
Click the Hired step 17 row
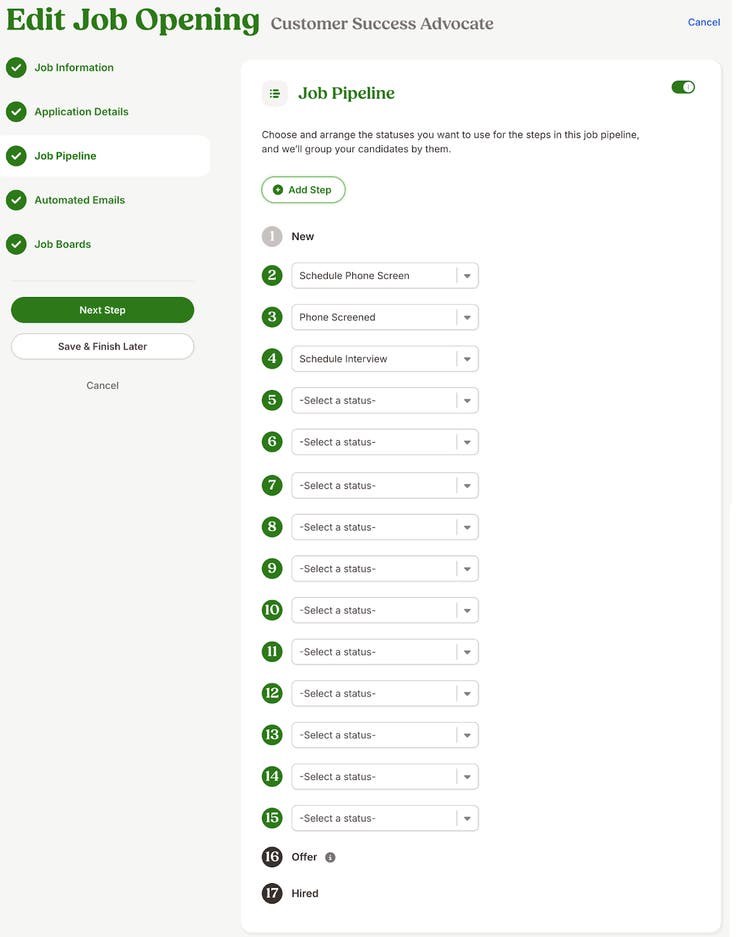[x=290, y=893]
